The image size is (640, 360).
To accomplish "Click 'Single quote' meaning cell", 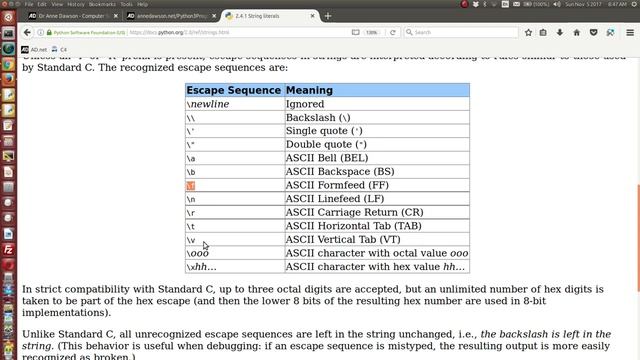I will (377, 131).
